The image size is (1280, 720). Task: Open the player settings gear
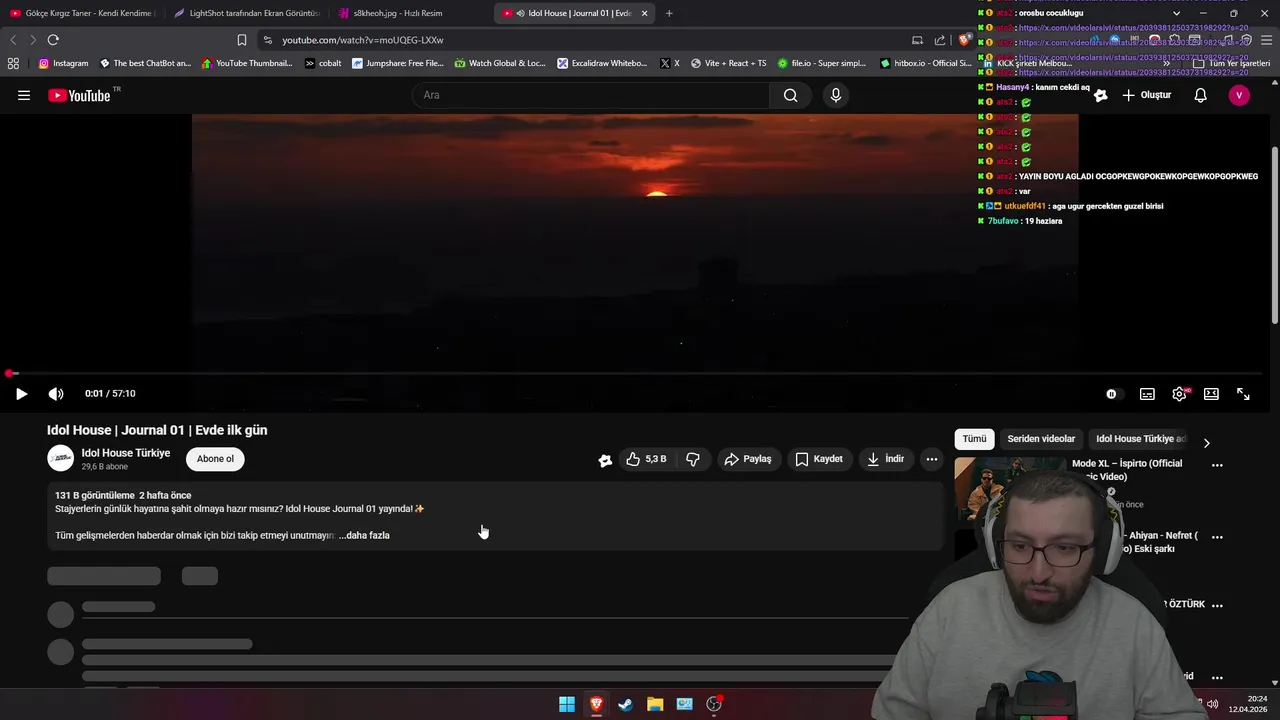pos(1179,394)
